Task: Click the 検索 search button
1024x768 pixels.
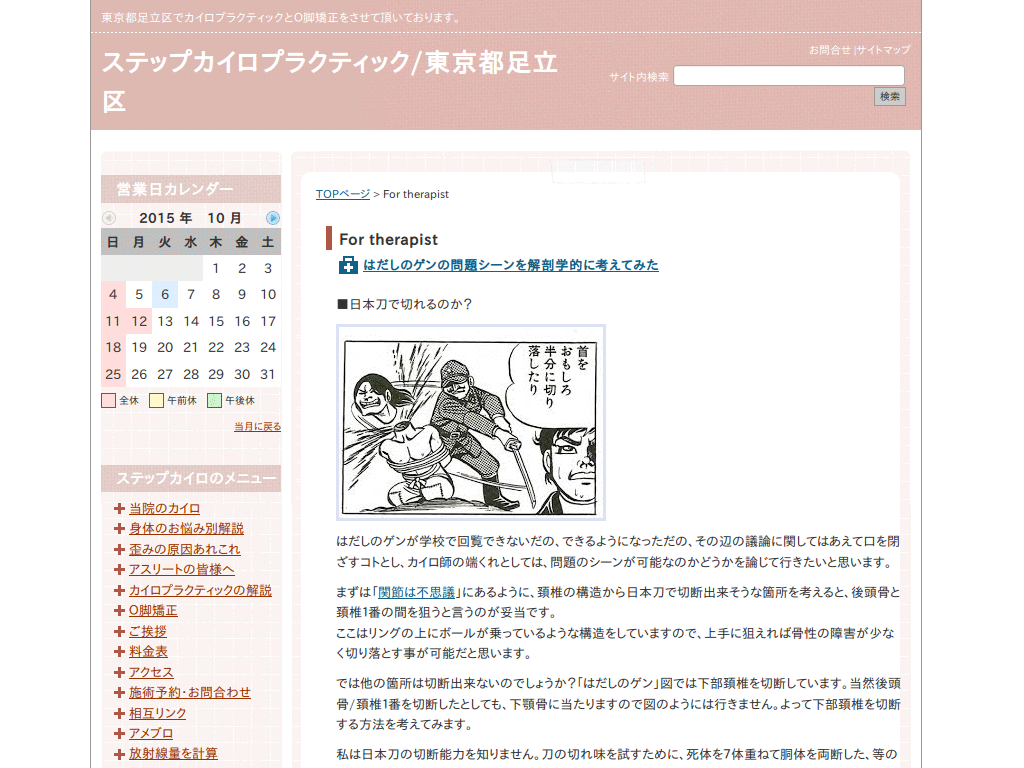Action: click(889, 97)
